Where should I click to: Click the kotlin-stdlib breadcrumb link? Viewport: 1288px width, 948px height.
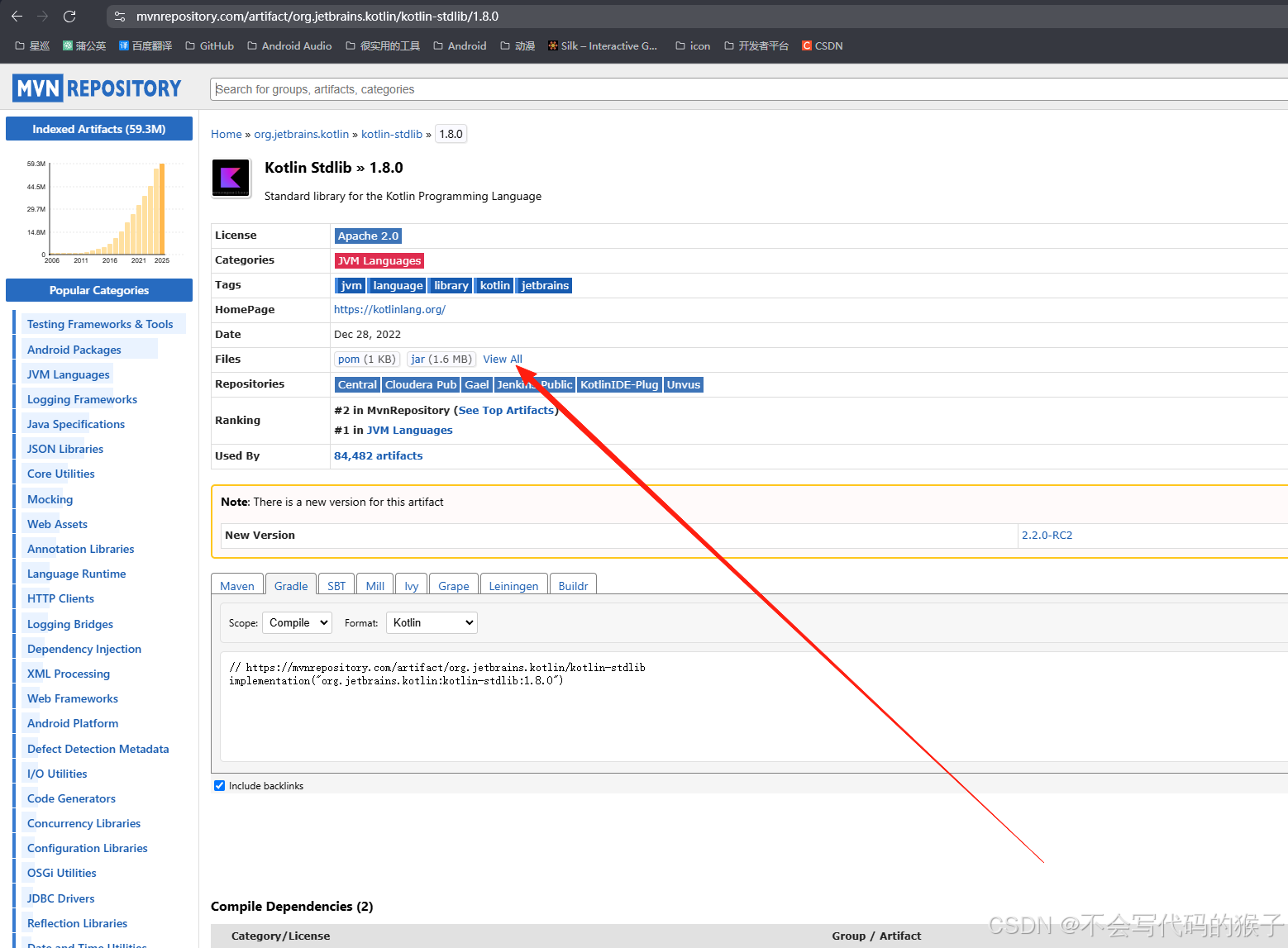click(x=392, y=134)
